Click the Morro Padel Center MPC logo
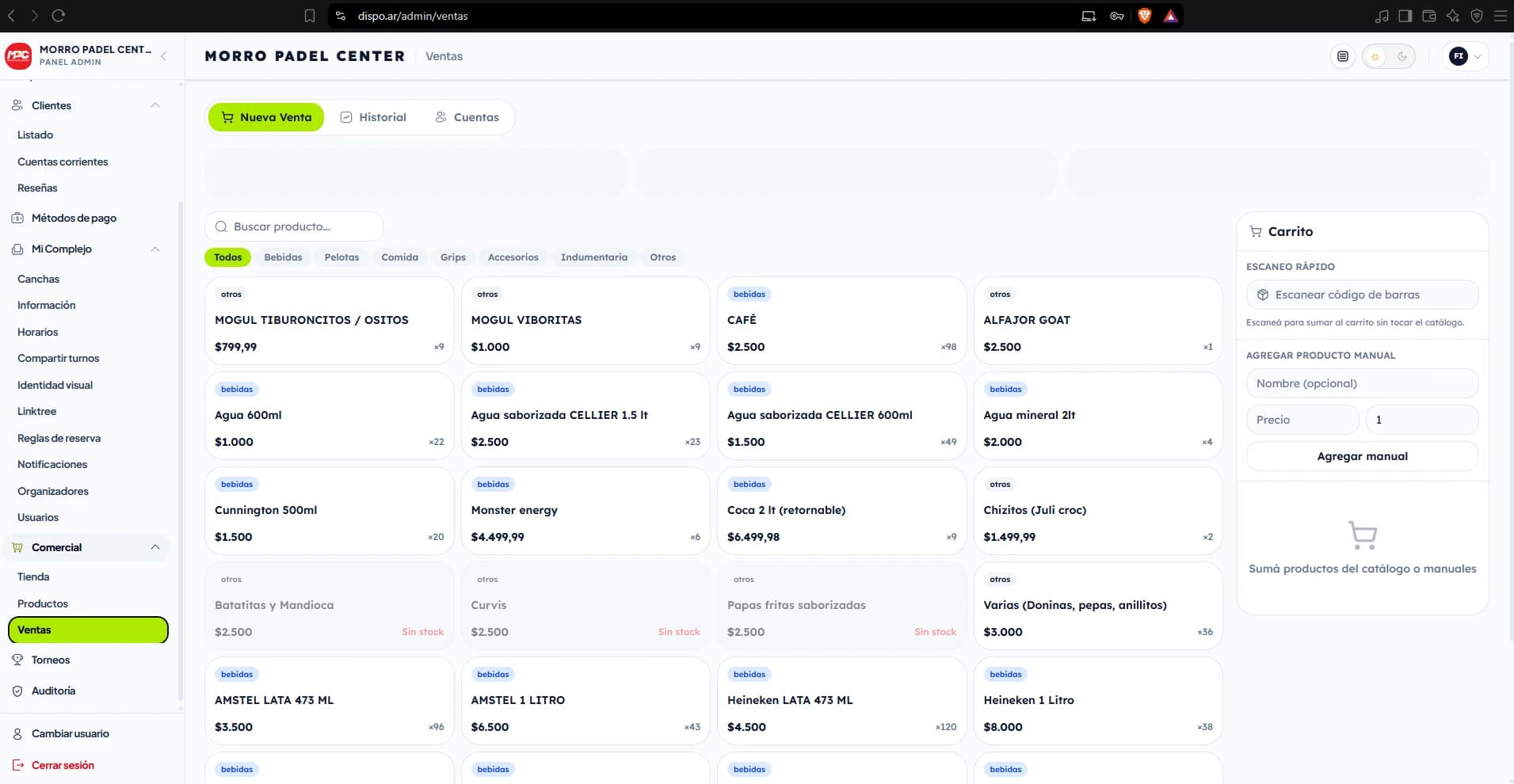 (18, 55)
